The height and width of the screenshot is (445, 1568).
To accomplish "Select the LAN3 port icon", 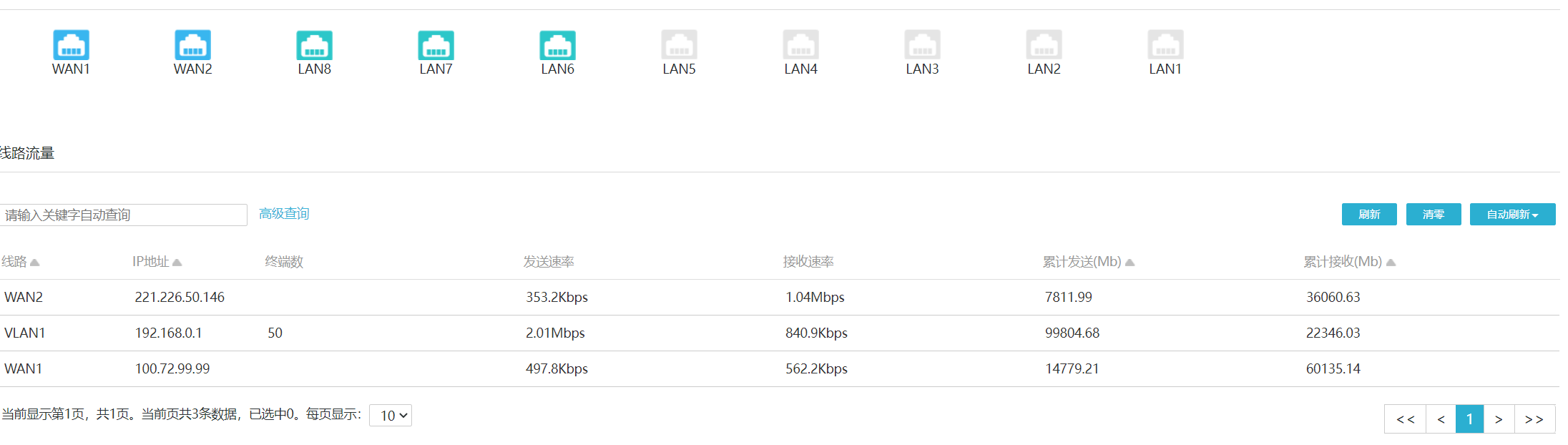I will tap(922, 45).
